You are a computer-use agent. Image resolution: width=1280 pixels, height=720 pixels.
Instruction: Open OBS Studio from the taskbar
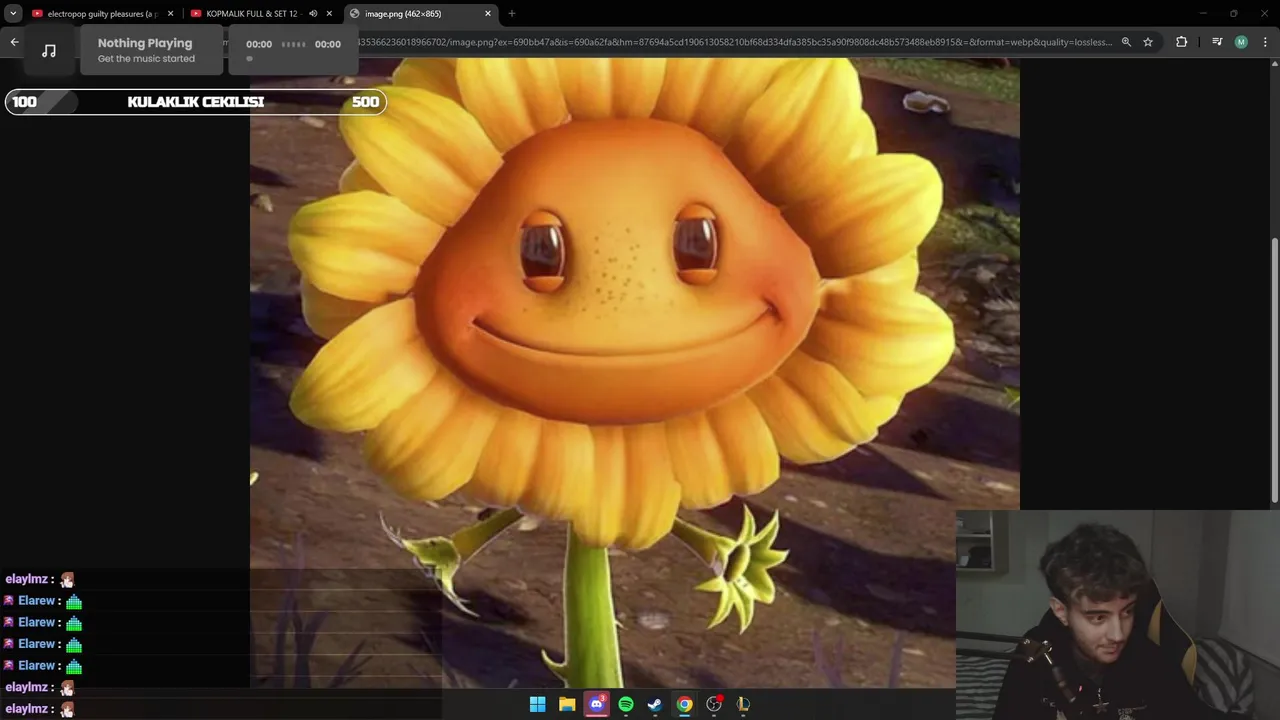(714, 704)
